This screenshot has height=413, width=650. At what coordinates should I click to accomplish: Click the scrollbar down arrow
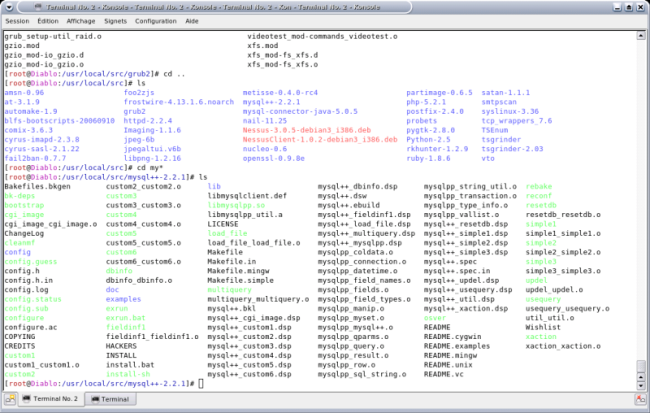tap(642, 384)
